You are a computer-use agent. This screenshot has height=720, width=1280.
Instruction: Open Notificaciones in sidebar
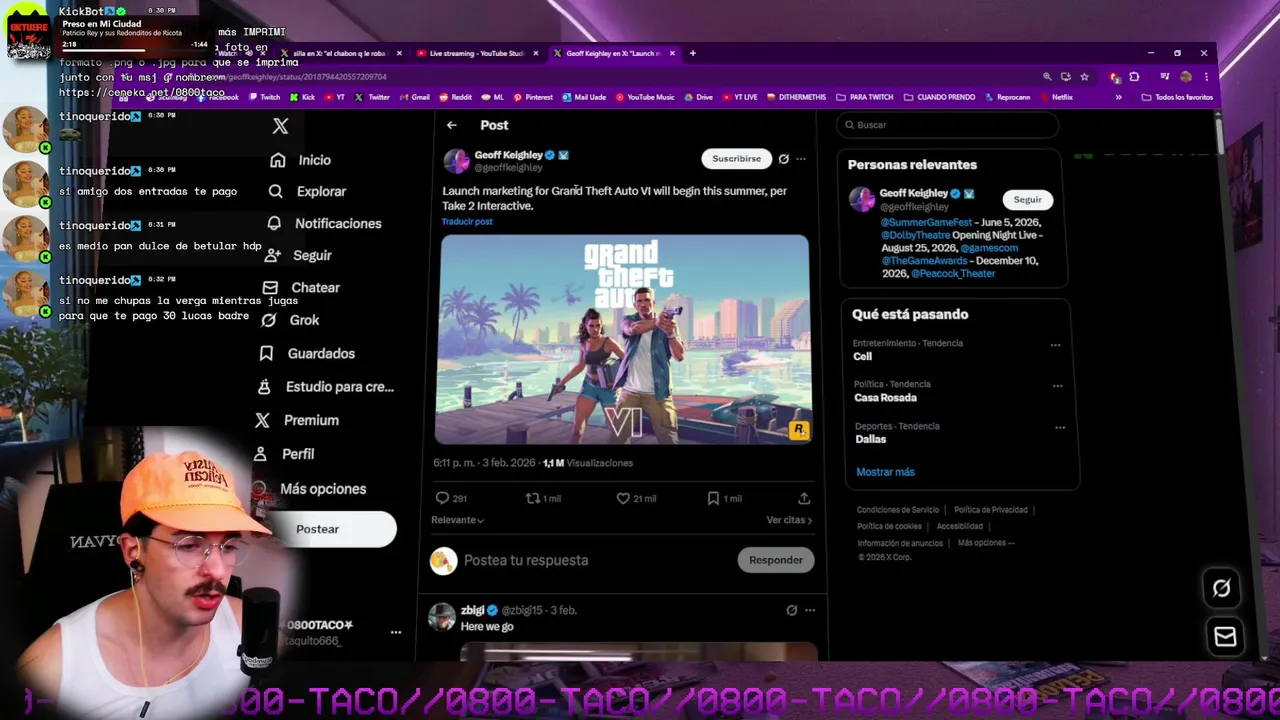tap(324, 223)
